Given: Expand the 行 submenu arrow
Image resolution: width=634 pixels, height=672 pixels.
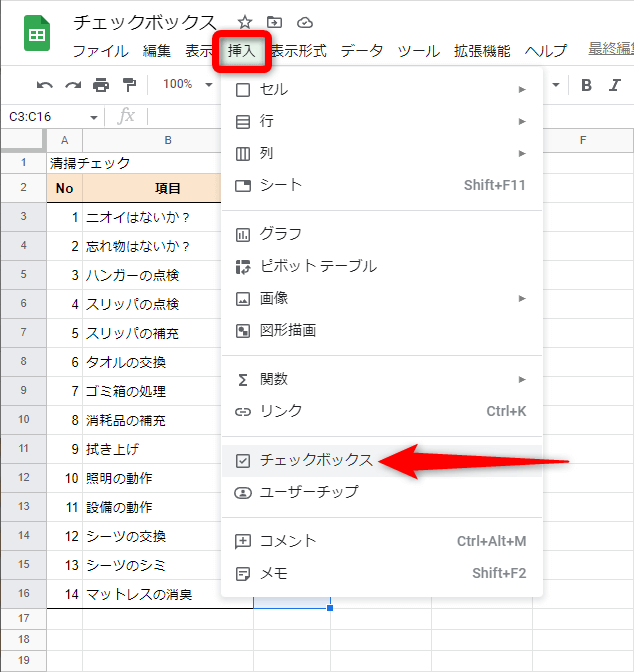Looking at the screenshot, I should 522,122.
